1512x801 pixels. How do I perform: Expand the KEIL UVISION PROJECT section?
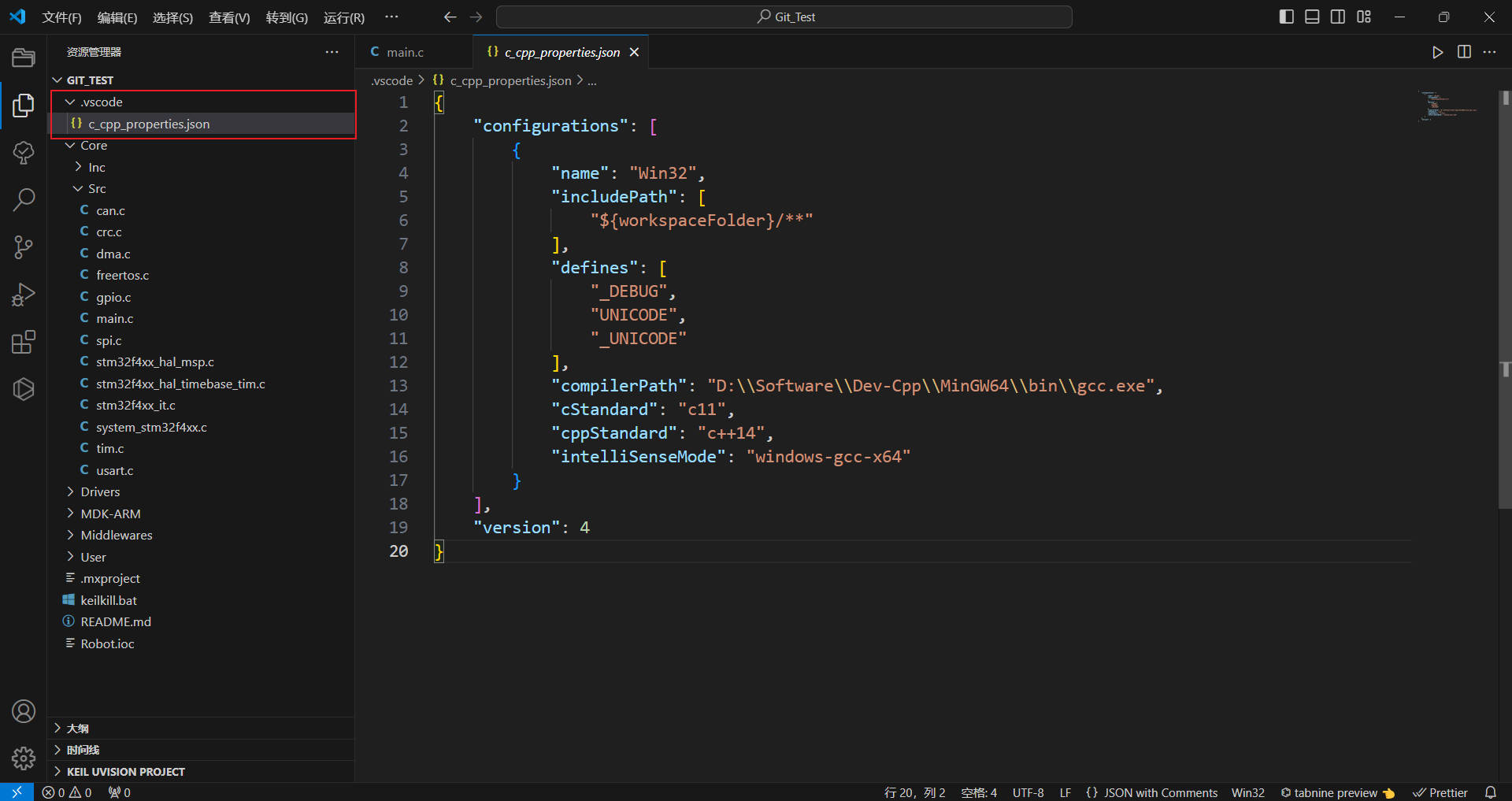[x=125, y=772]
